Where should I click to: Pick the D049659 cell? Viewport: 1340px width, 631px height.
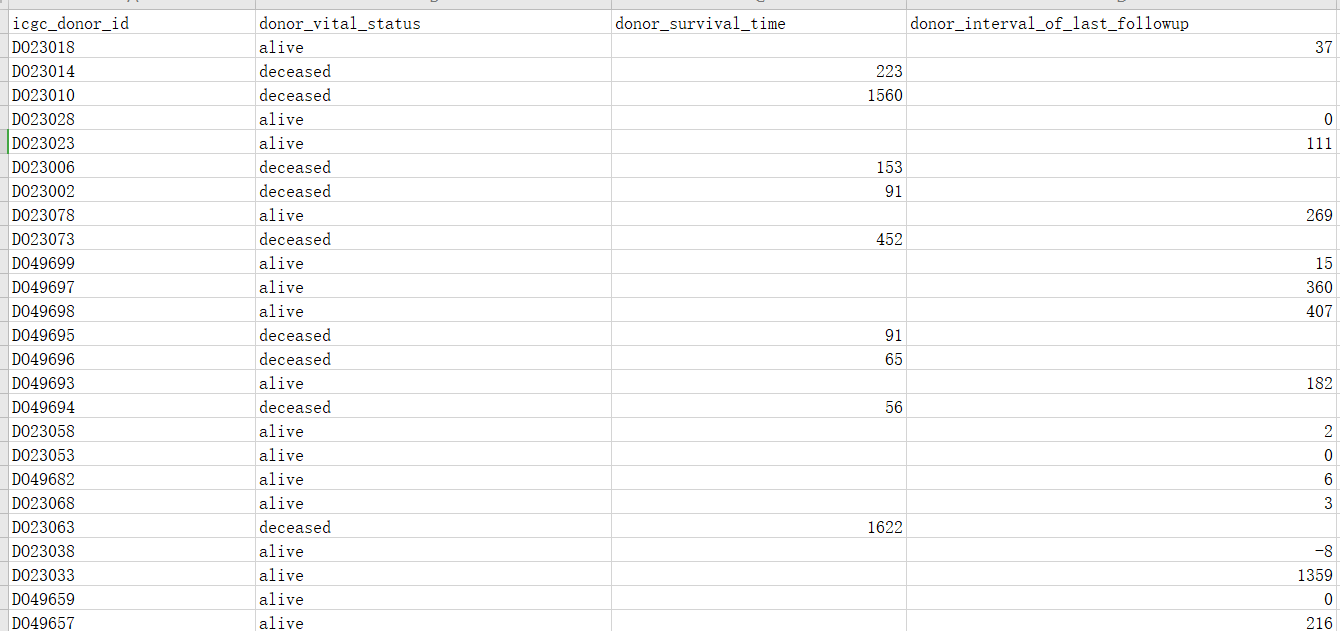pyautogui.click(x=131, y=599)
